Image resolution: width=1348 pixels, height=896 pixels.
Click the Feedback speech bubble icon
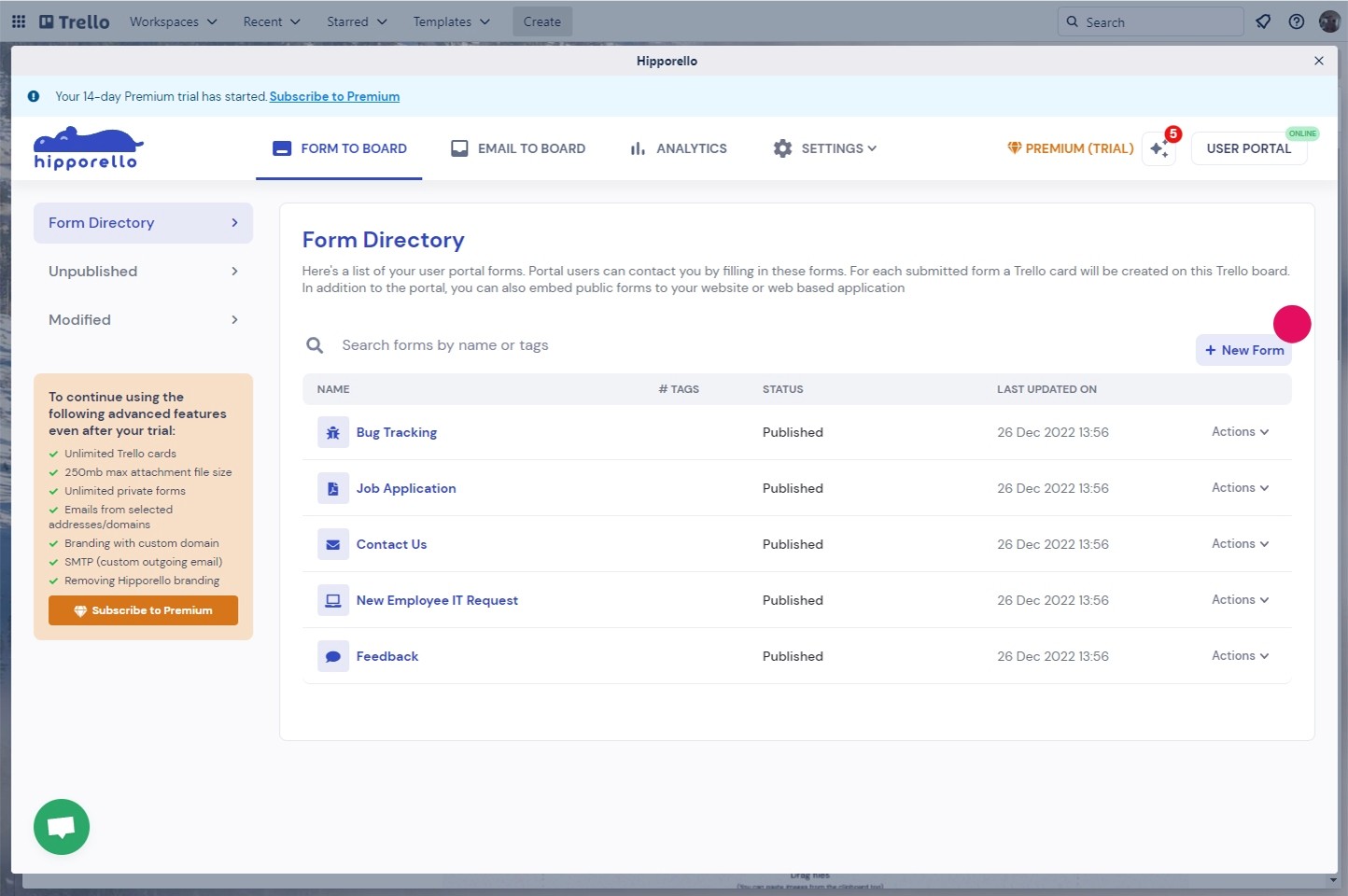click(x=333, y=656)
